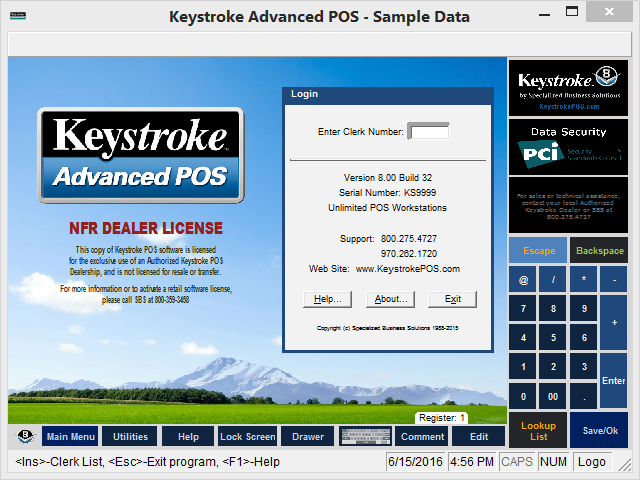Open the Main Menu
Screen dimensions: 640x480
pos(70,436)
